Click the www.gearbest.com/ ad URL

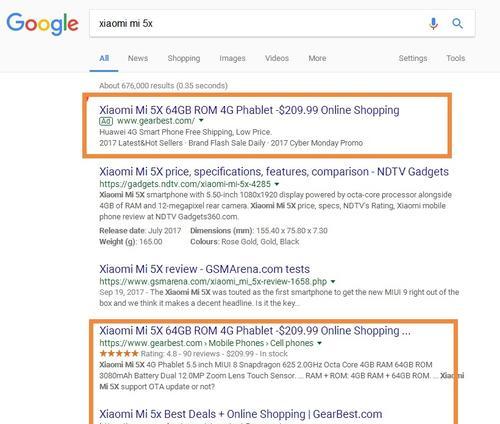tap(156, 121)
